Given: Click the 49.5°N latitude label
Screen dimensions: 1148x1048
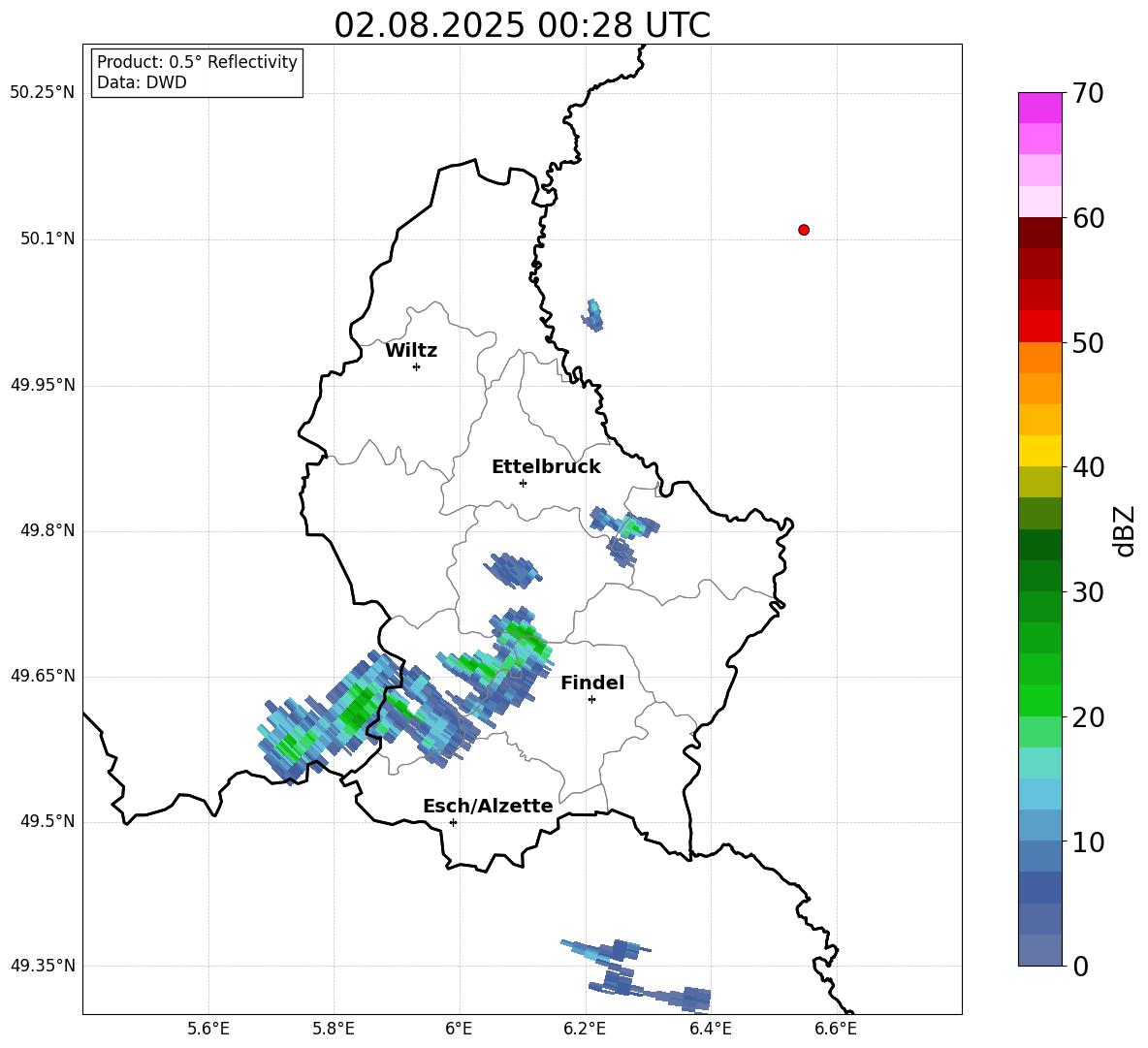Looking at the screenshot, I should 48,821.
